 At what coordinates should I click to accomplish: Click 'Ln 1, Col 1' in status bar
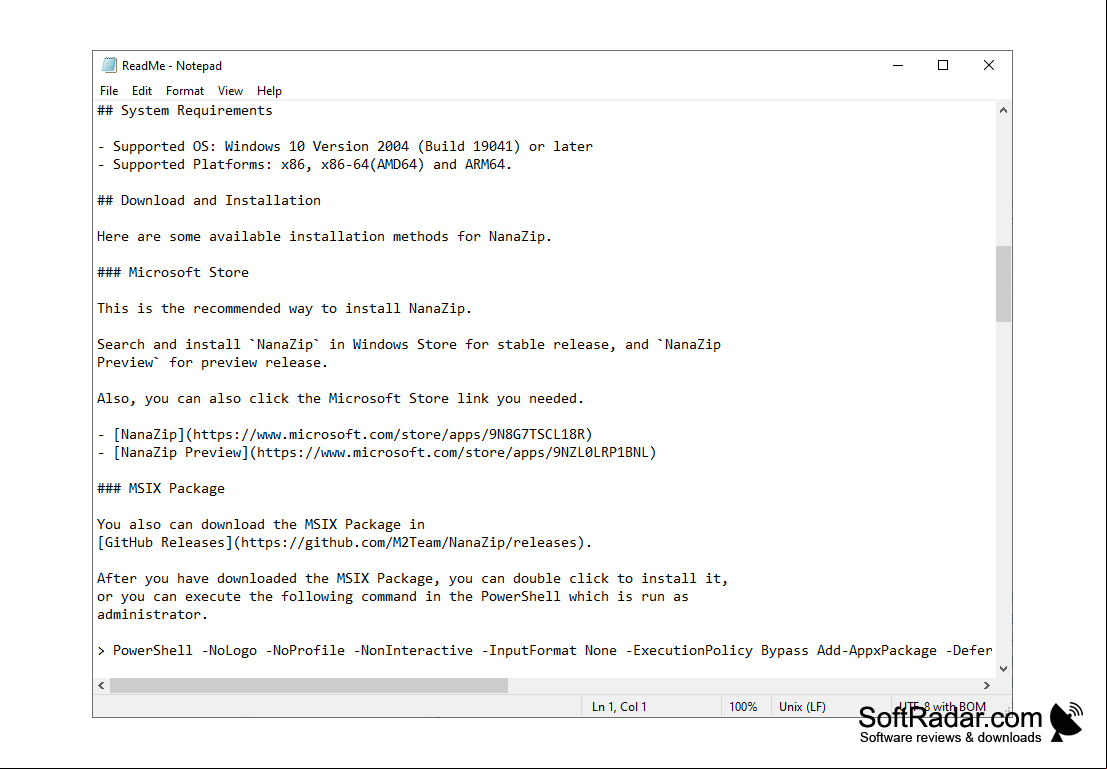pyautogui.click(x=619, y=707)
